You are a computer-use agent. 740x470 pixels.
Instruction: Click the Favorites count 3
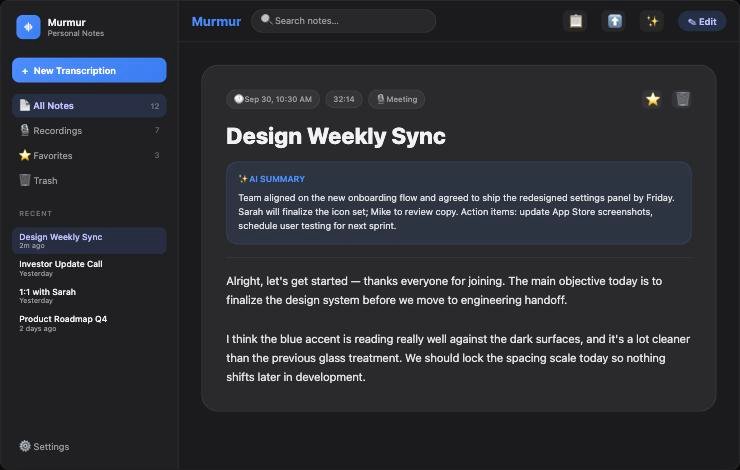click(x=157, y=155)
